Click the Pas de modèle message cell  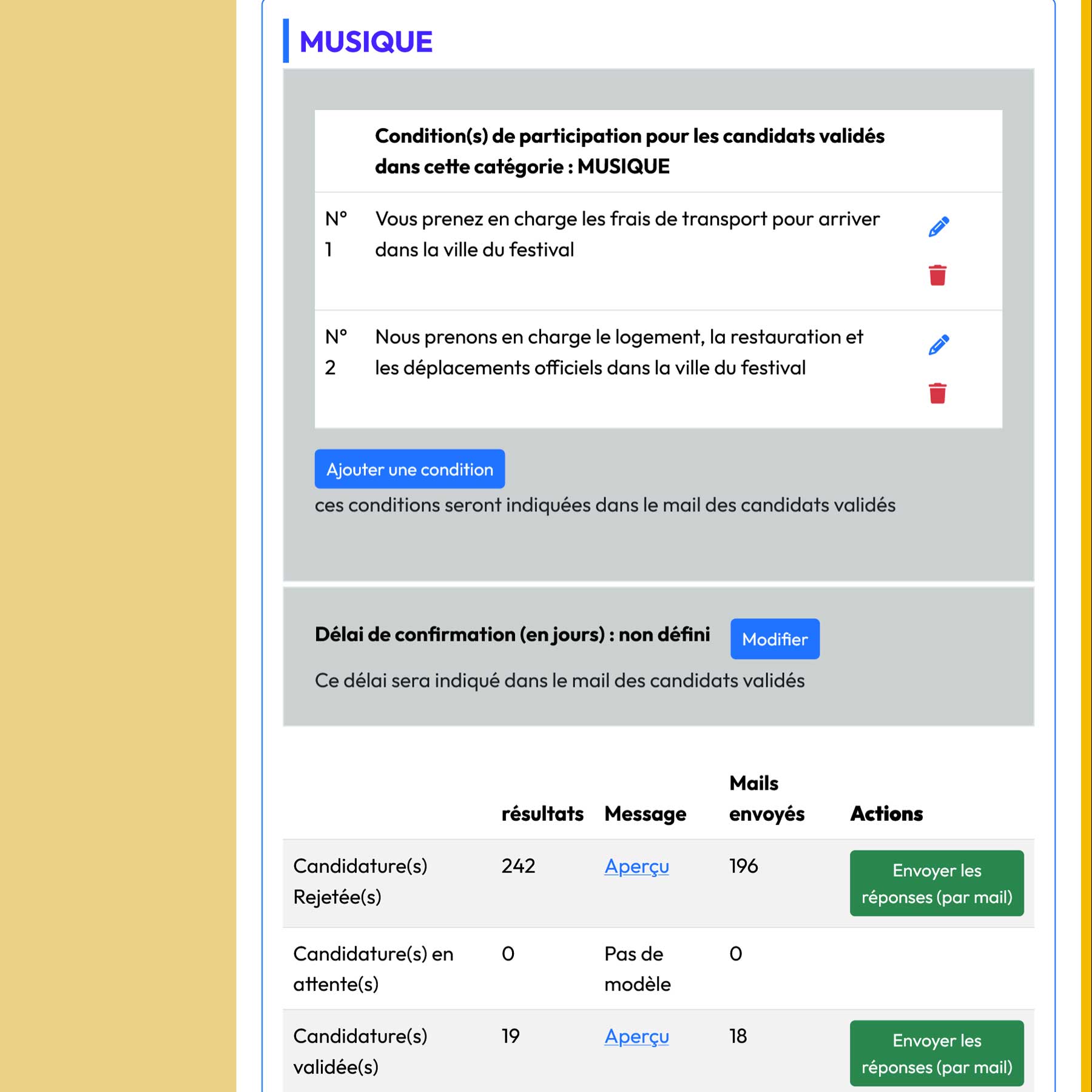(637, 969)
